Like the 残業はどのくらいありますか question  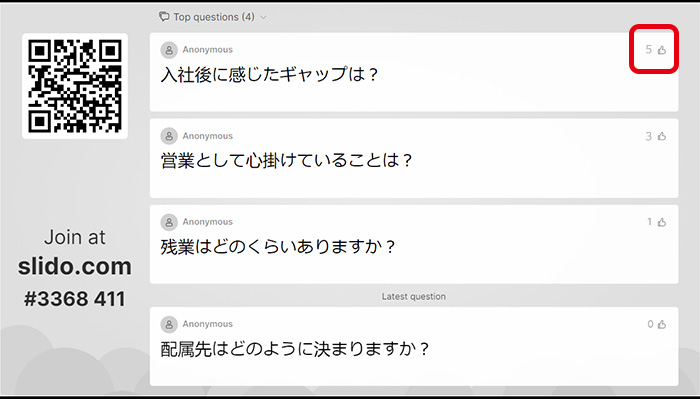coord(662,222)
